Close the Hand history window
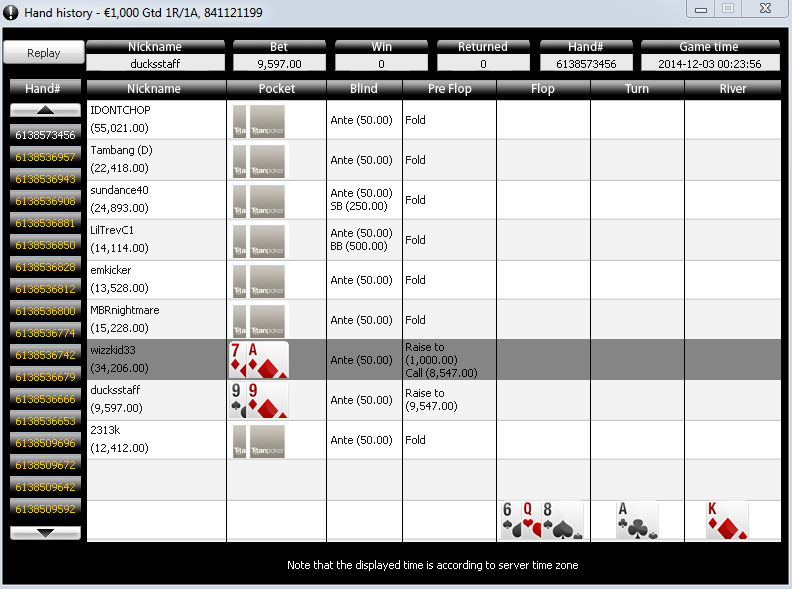Viewport: 792px width, 589px height. point(765,8)
